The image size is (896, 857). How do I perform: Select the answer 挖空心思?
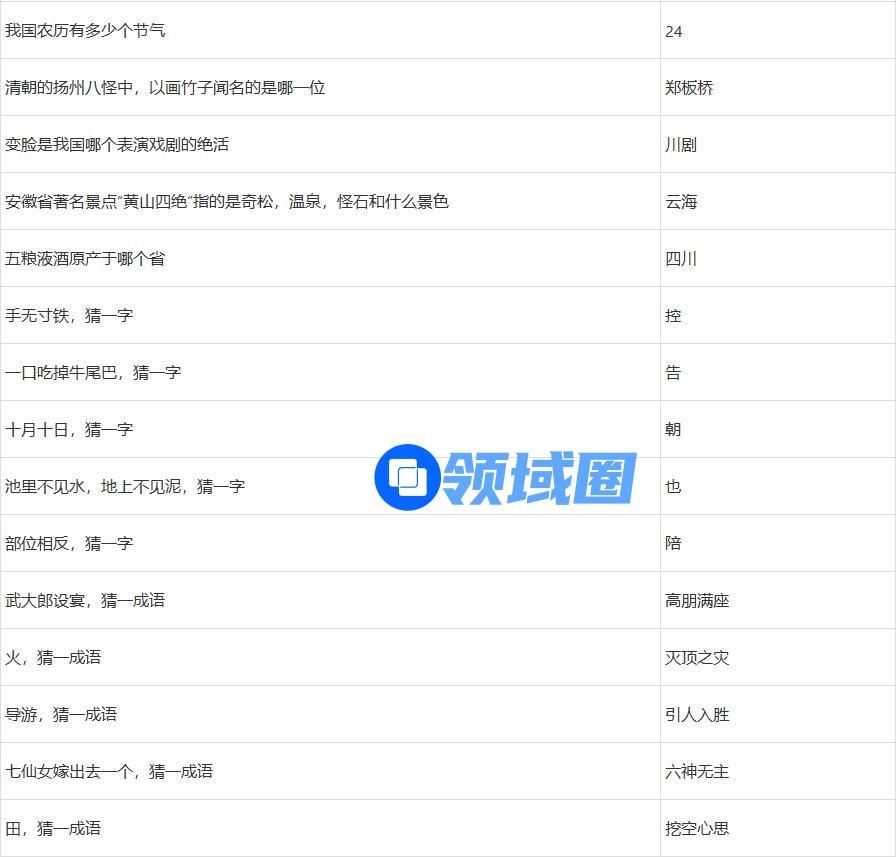tap(697, 829)
